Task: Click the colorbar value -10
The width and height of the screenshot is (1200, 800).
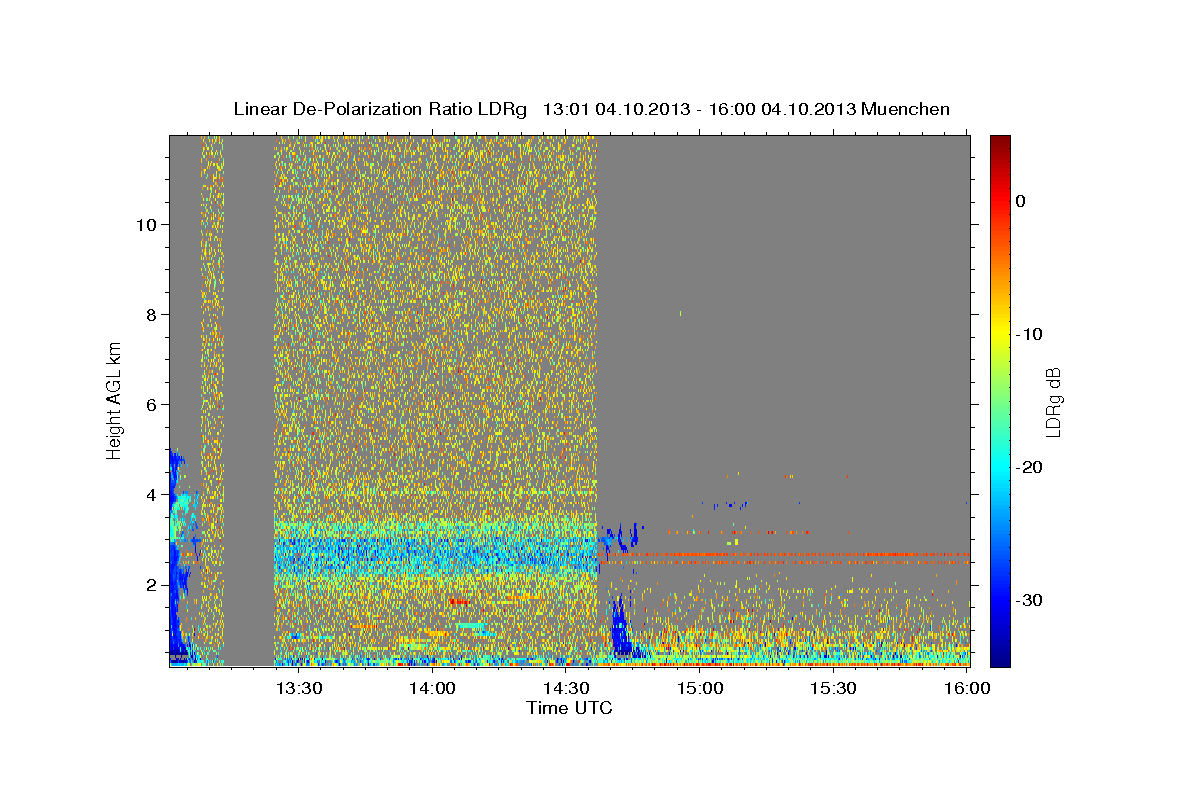Action: (x=1029, y=334)
